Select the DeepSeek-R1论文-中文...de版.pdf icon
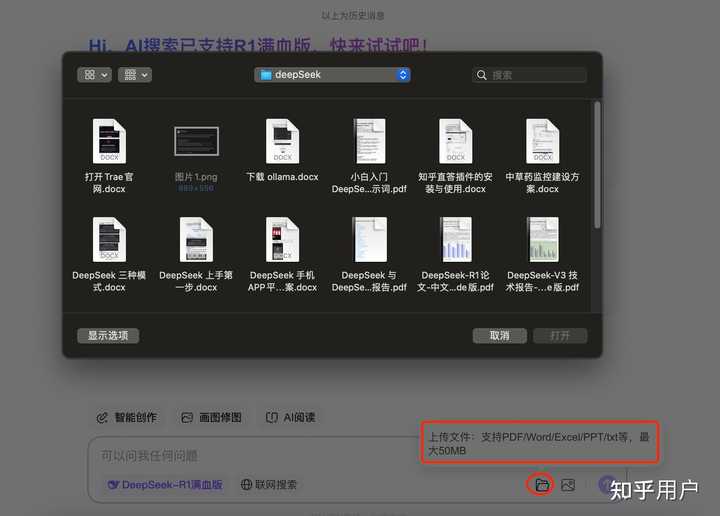Image resolution: width=720 pixels, height=516 pixels. point(456,239)
